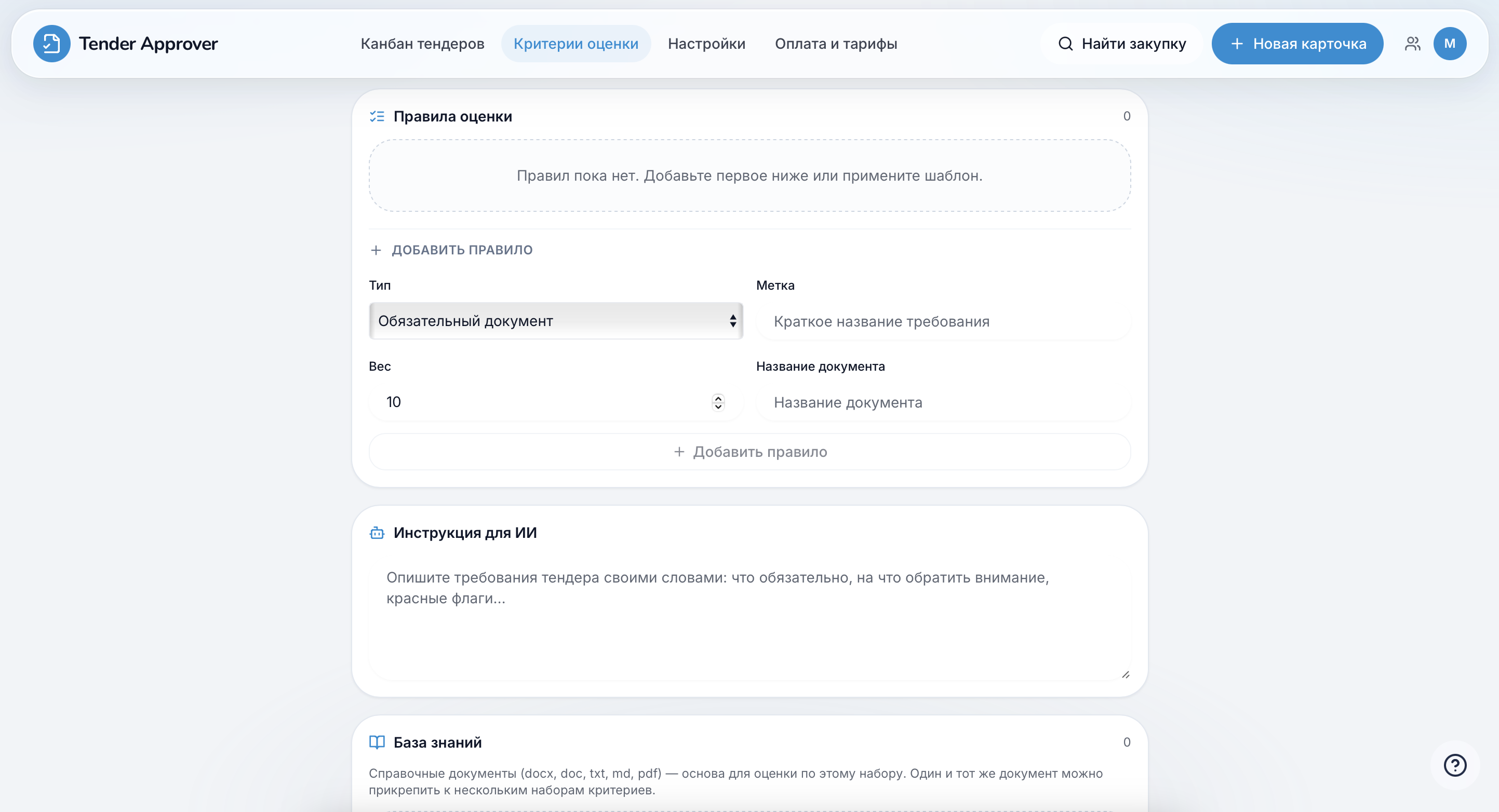Click the checklist icon next to Правила оценки

377,116
